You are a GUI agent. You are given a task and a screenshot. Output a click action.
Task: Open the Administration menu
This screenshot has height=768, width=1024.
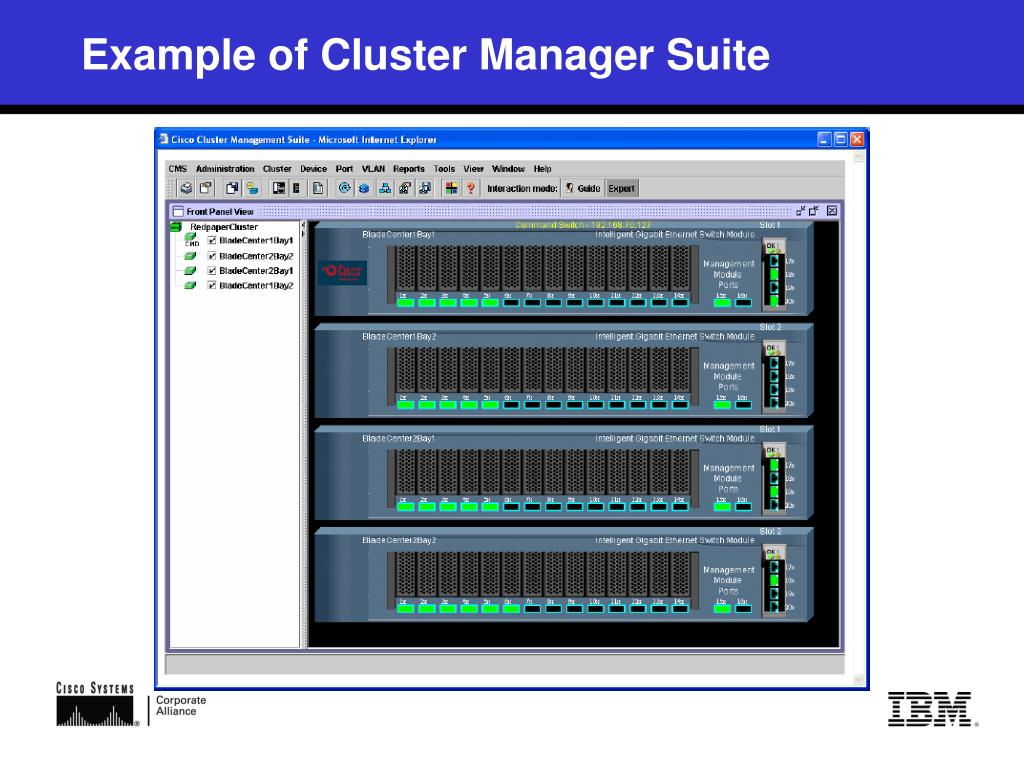point(225,168)
